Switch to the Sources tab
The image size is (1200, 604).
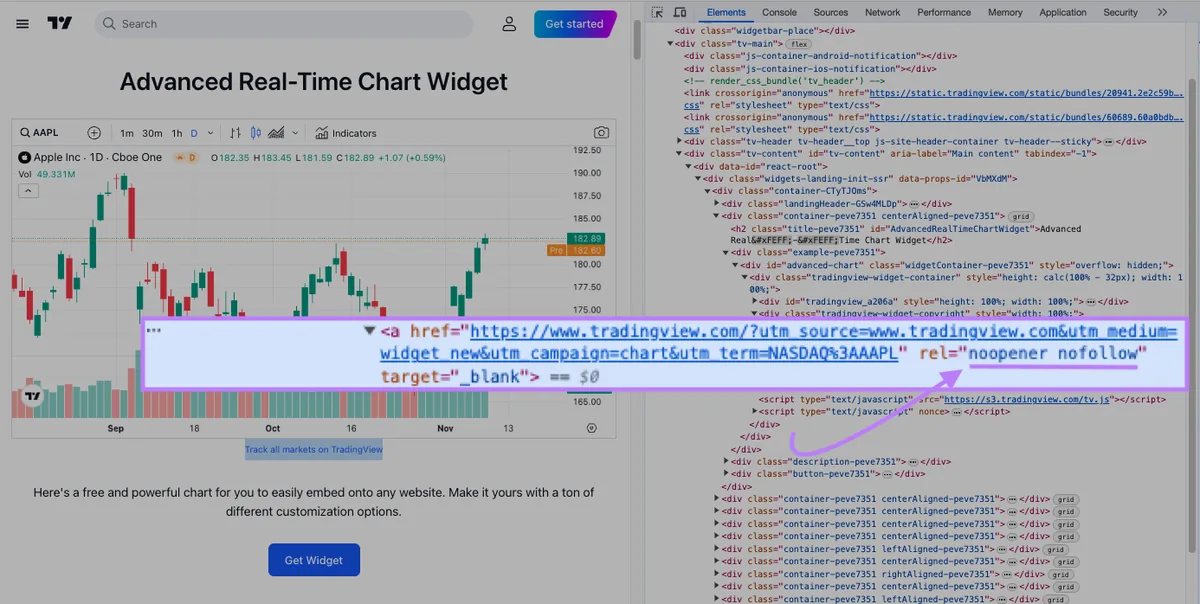(831, 12)
